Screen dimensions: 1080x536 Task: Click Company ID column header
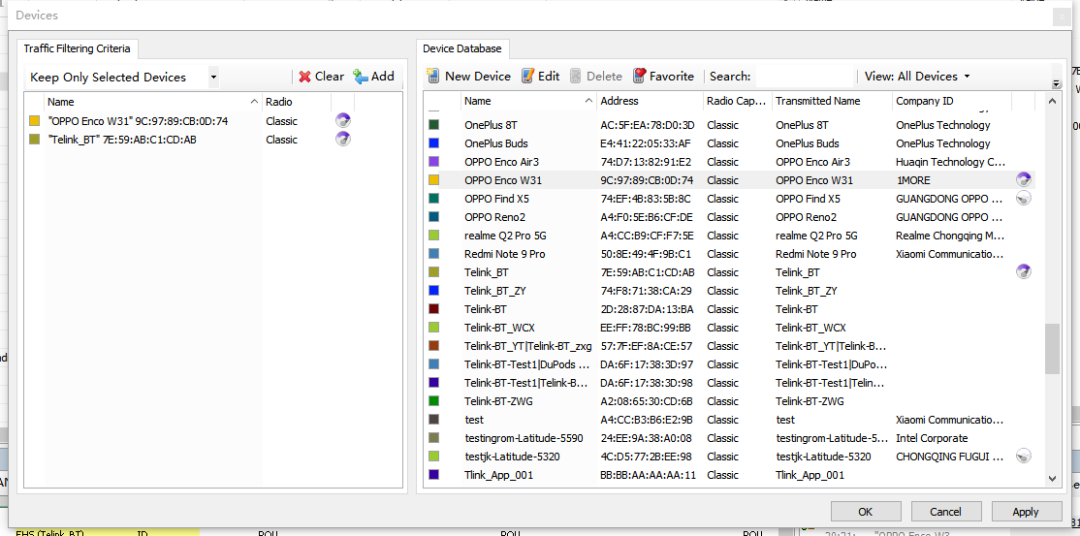click(x=951, y=101)
